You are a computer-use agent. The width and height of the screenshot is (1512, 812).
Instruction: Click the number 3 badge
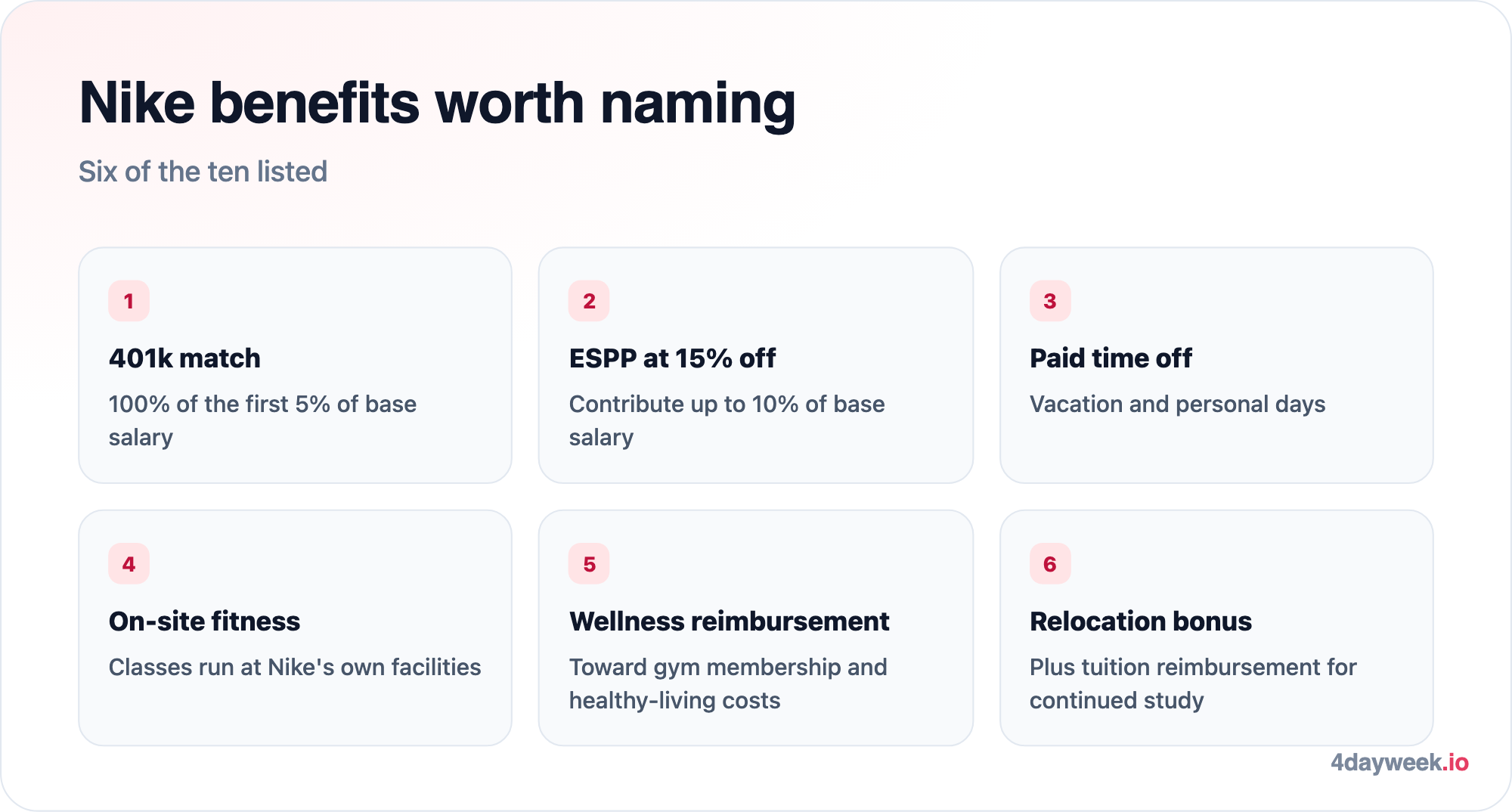pos(1050,301)
